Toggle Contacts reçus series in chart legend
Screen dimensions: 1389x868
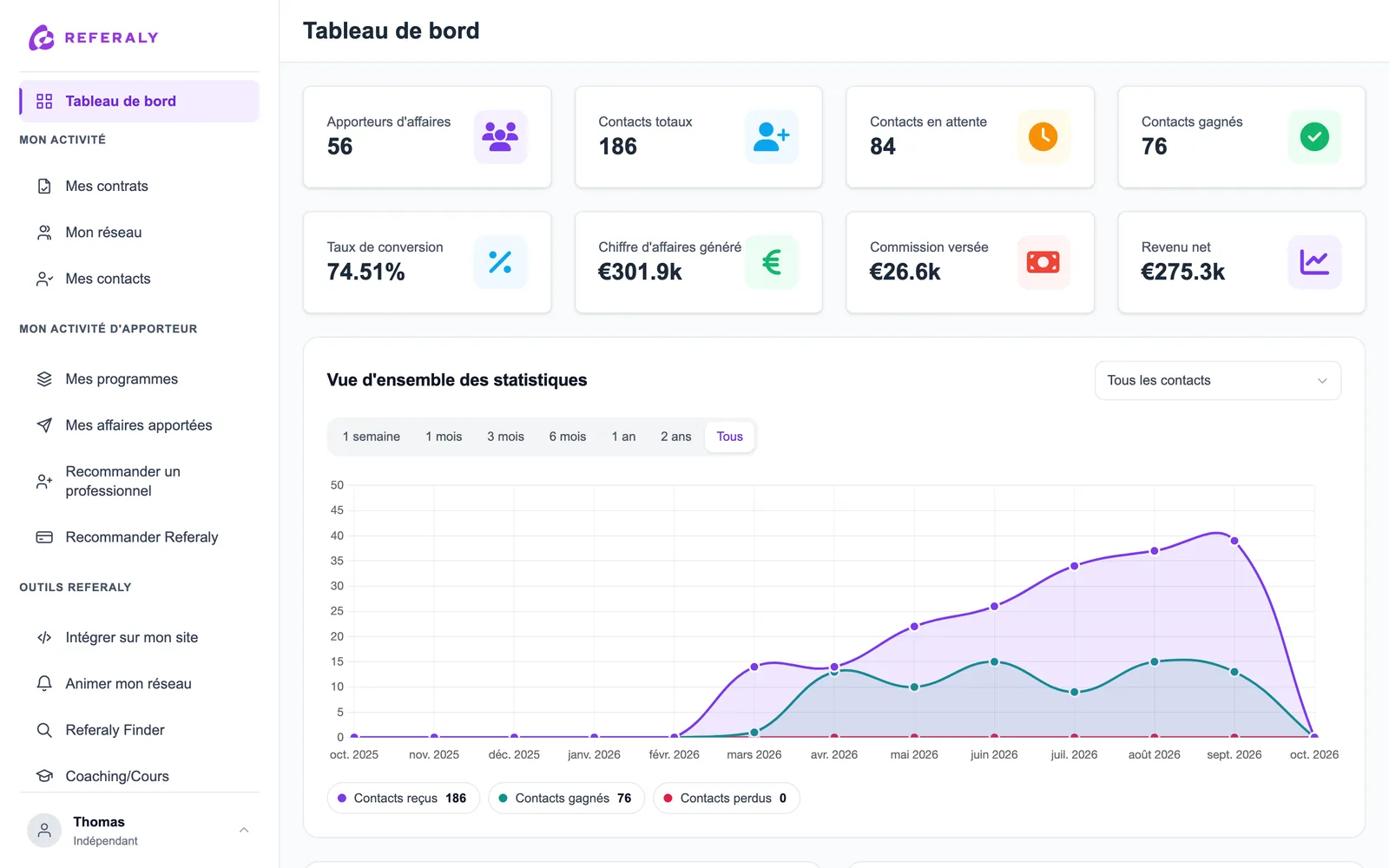tap(403, 799)
